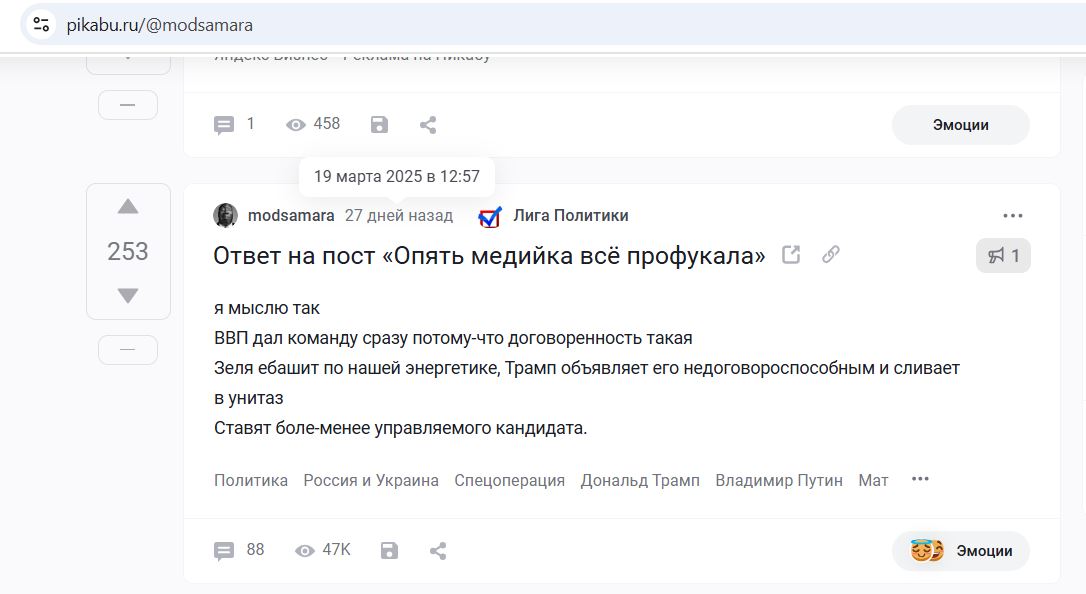Save the upper post with 458 views

click(380, 125)
